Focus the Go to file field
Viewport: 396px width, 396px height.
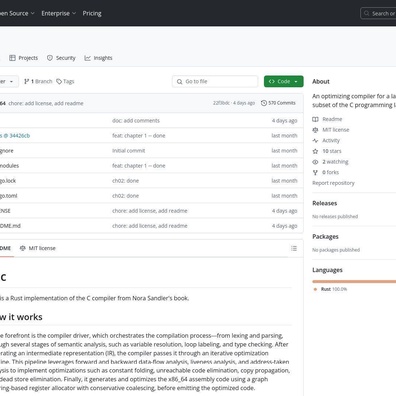click(215, 81)
